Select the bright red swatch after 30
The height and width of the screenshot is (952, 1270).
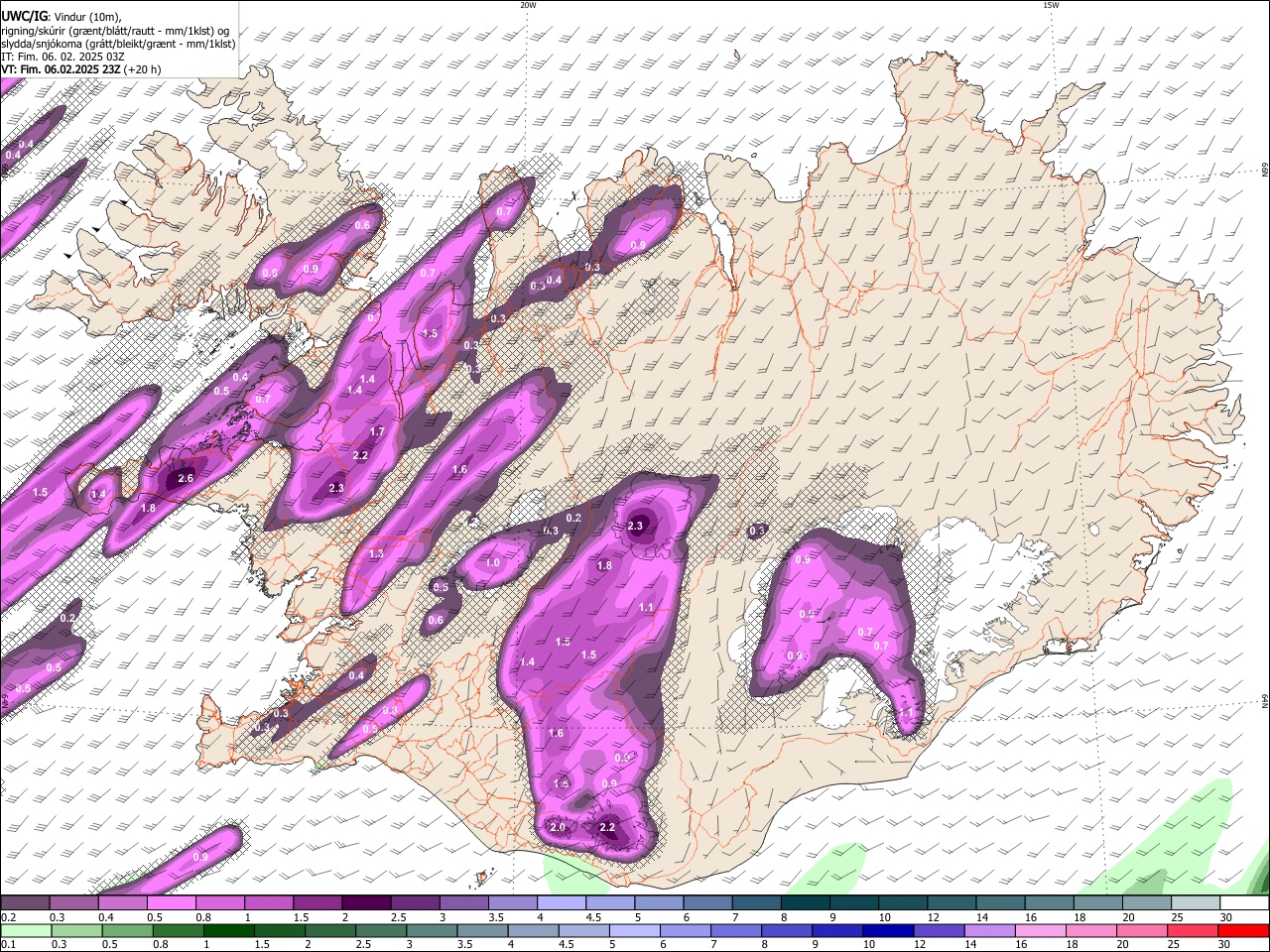click(1242, 931)
